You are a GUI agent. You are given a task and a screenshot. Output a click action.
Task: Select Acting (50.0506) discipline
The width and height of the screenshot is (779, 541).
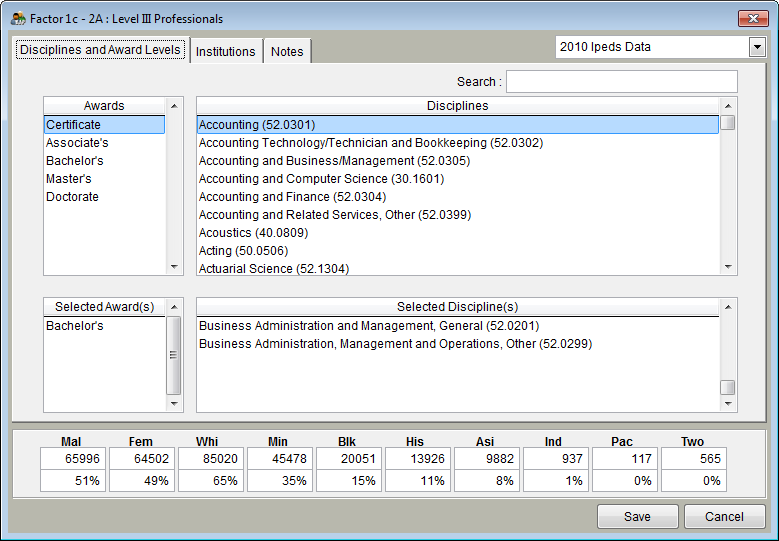(x=458, y=250)
